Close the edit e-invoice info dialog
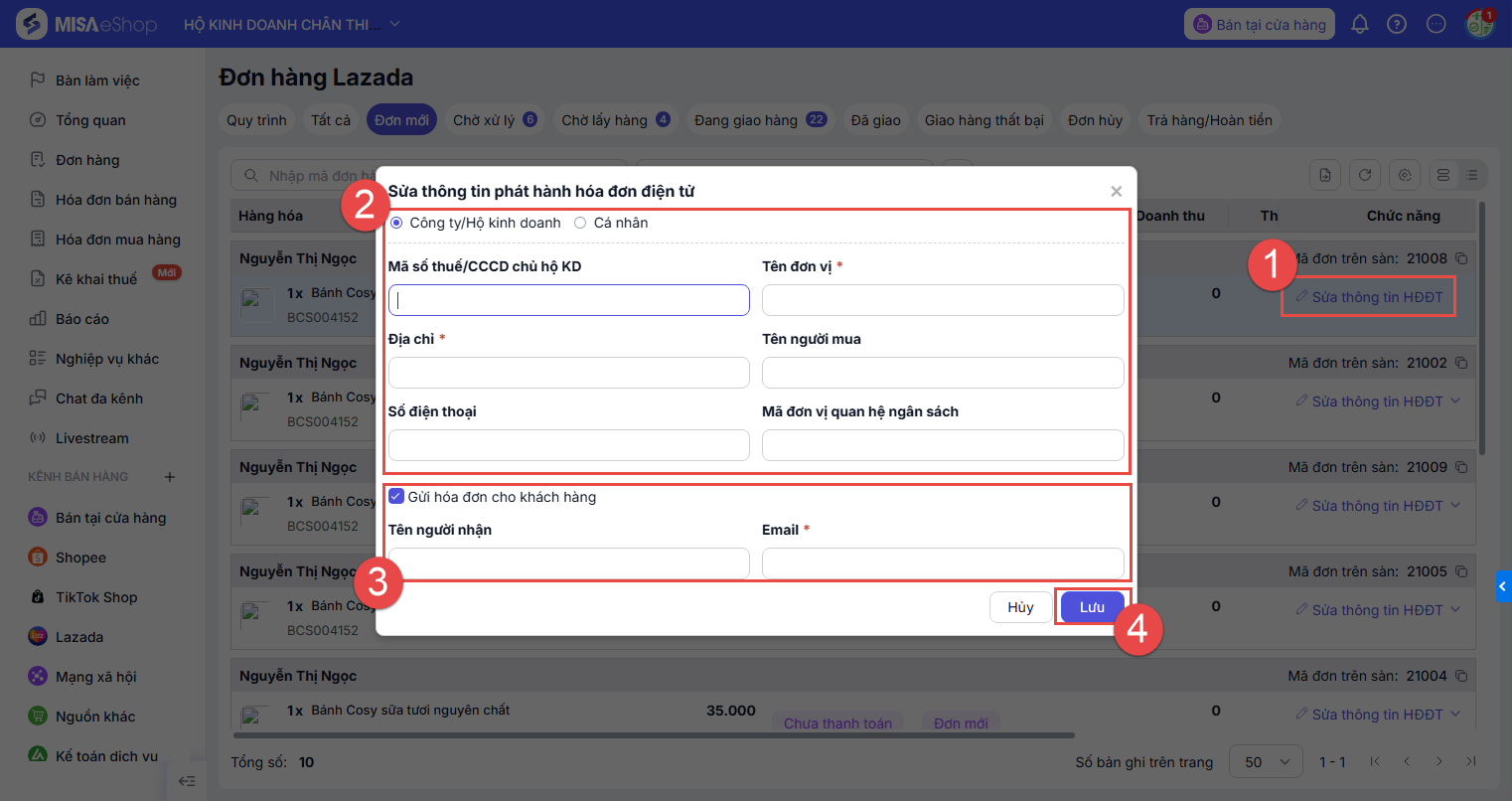This screenshot has height=801, width=1512. click(x=1117, y=191)
